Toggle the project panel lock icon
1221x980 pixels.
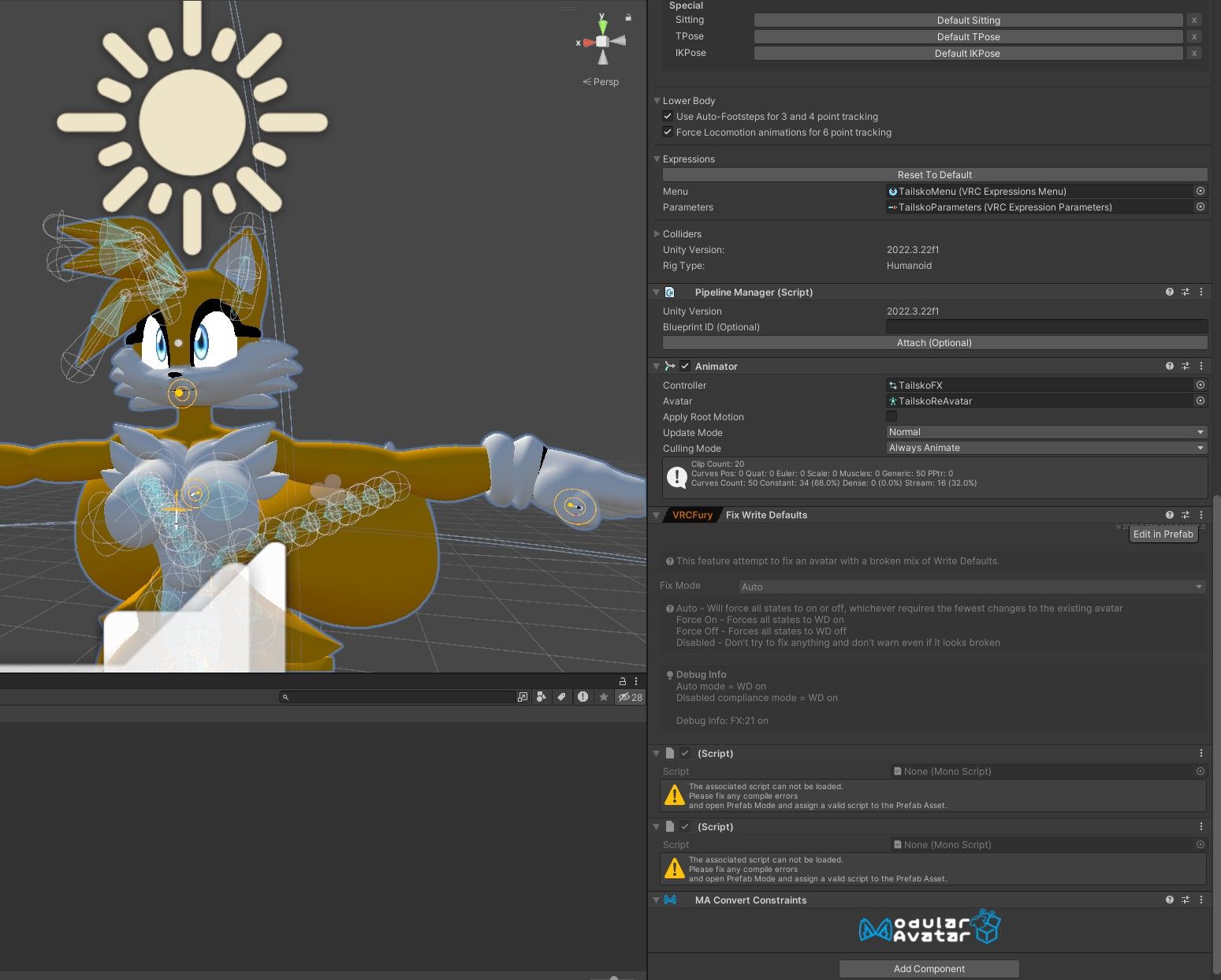622,681
